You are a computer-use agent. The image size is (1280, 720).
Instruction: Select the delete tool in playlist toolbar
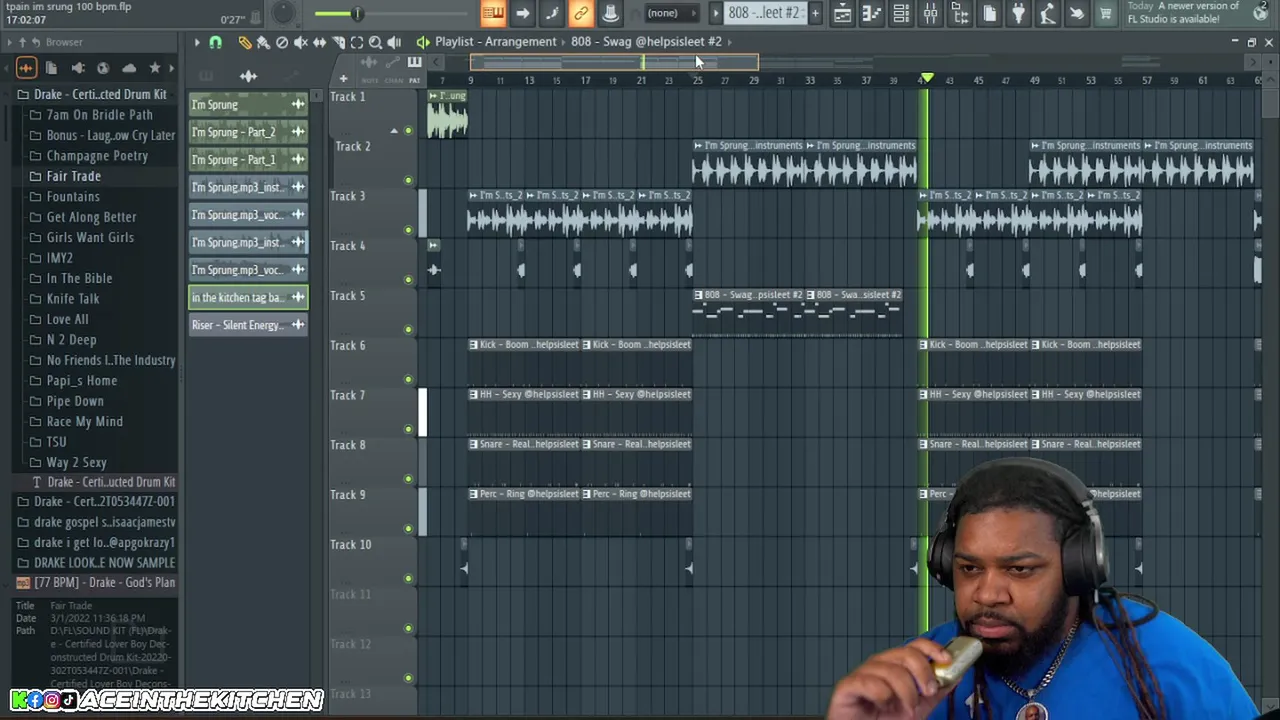click(282, 42)
